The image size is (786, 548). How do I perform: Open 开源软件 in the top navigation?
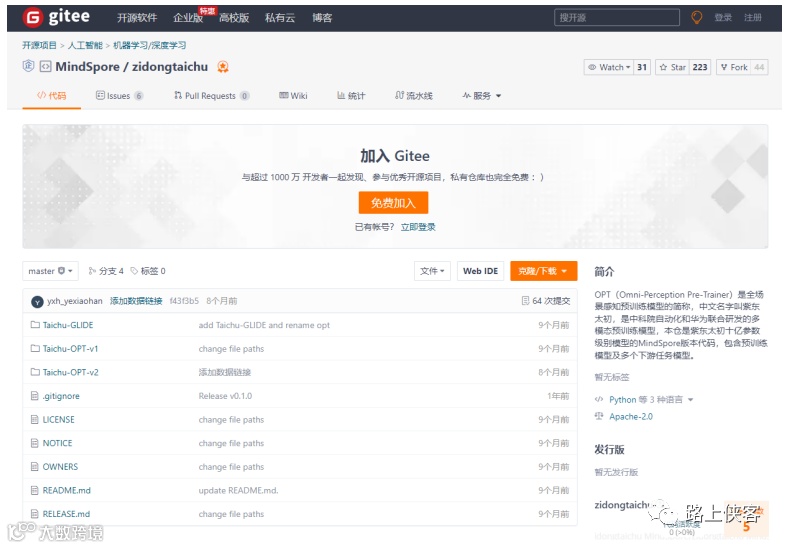[137, 18]
